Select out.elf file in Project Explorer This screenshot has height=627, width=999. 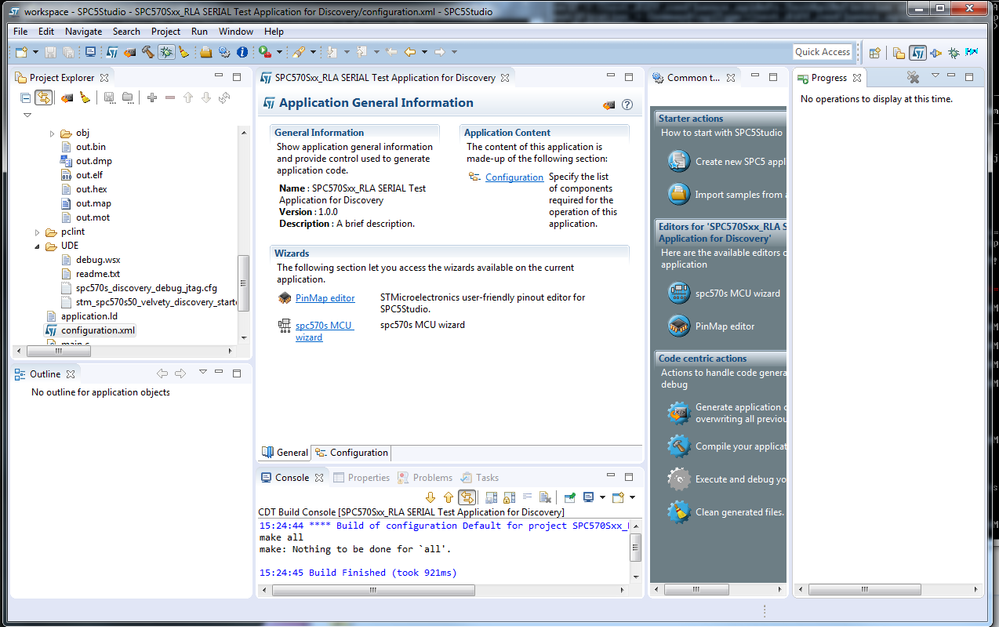pos(82,175)
